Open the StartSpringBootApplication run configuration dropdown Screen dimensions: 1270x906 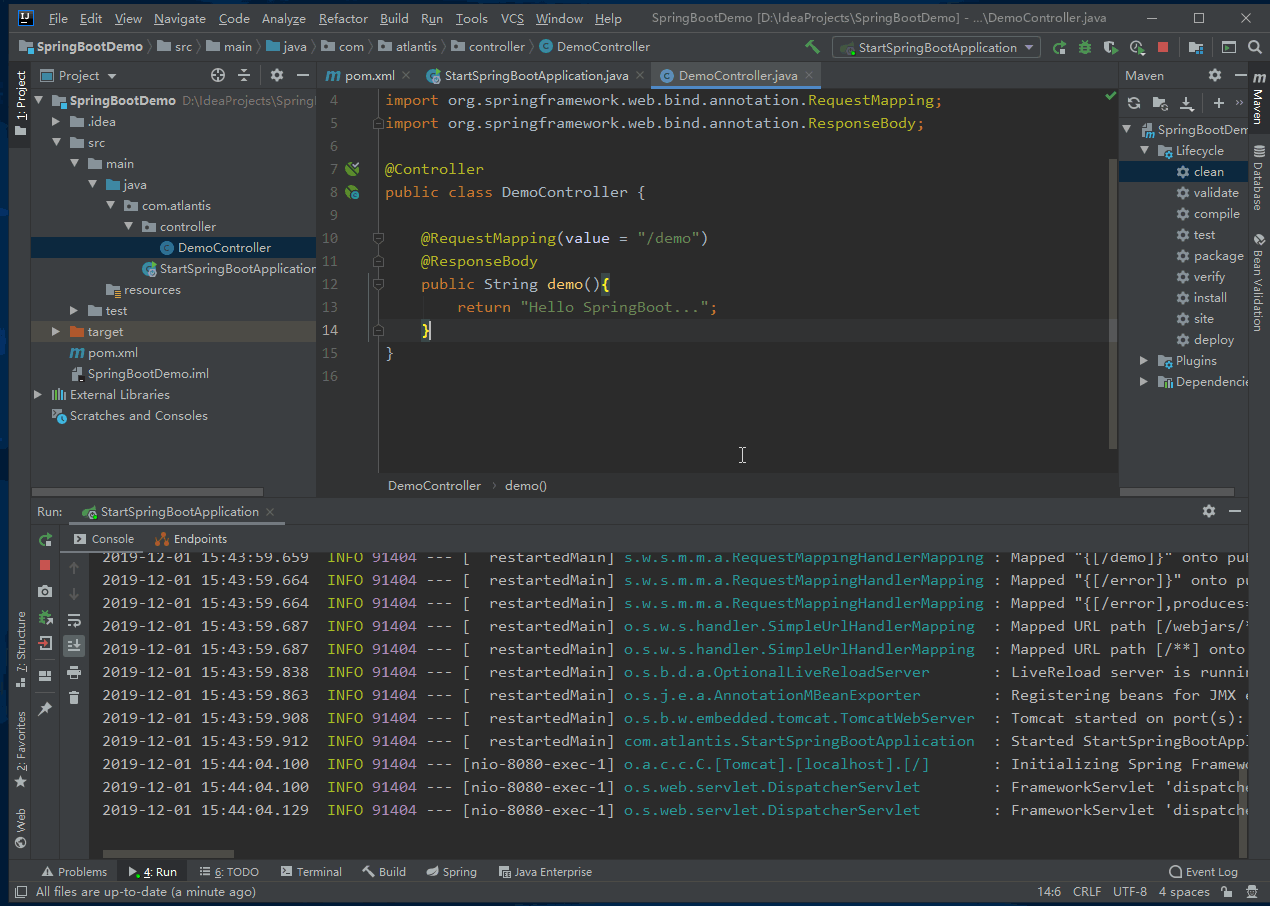[936, 47]
